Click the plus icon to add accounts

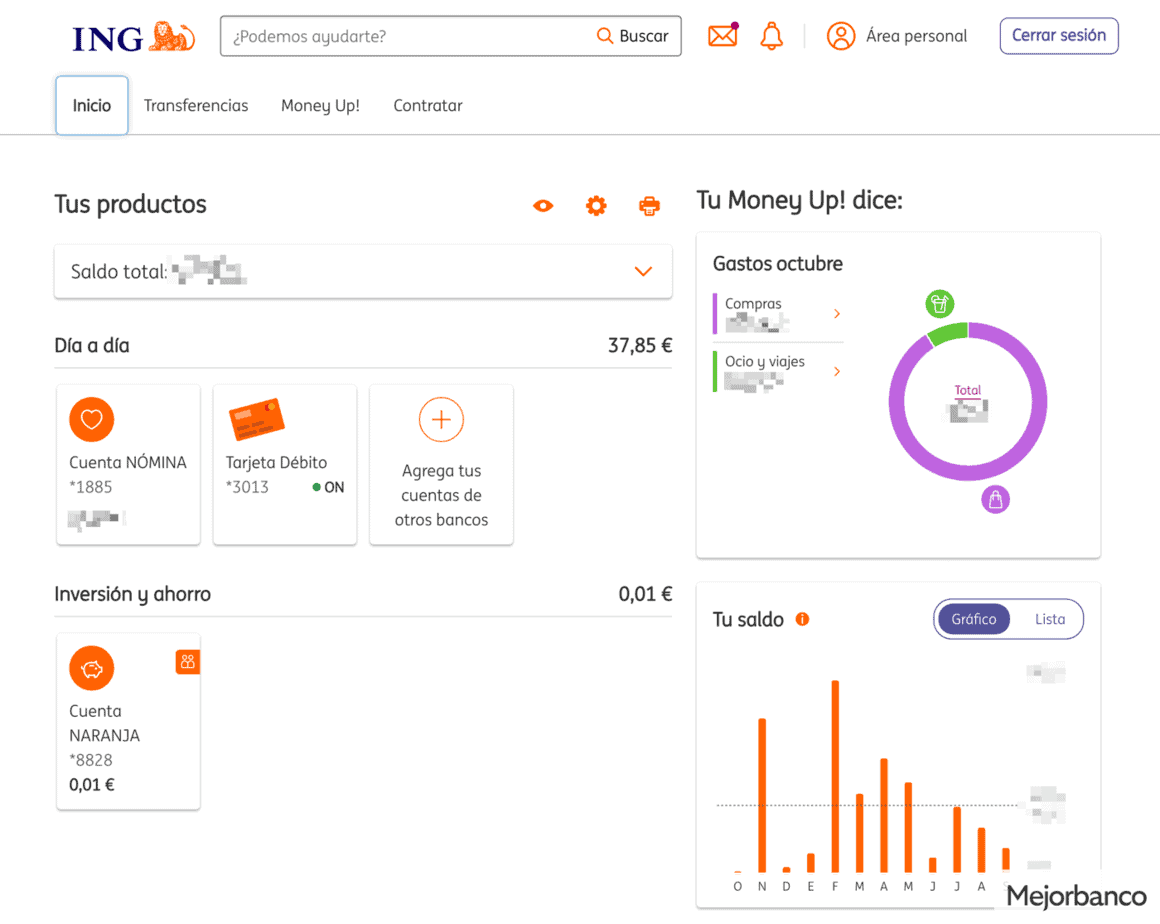point(441,419)
